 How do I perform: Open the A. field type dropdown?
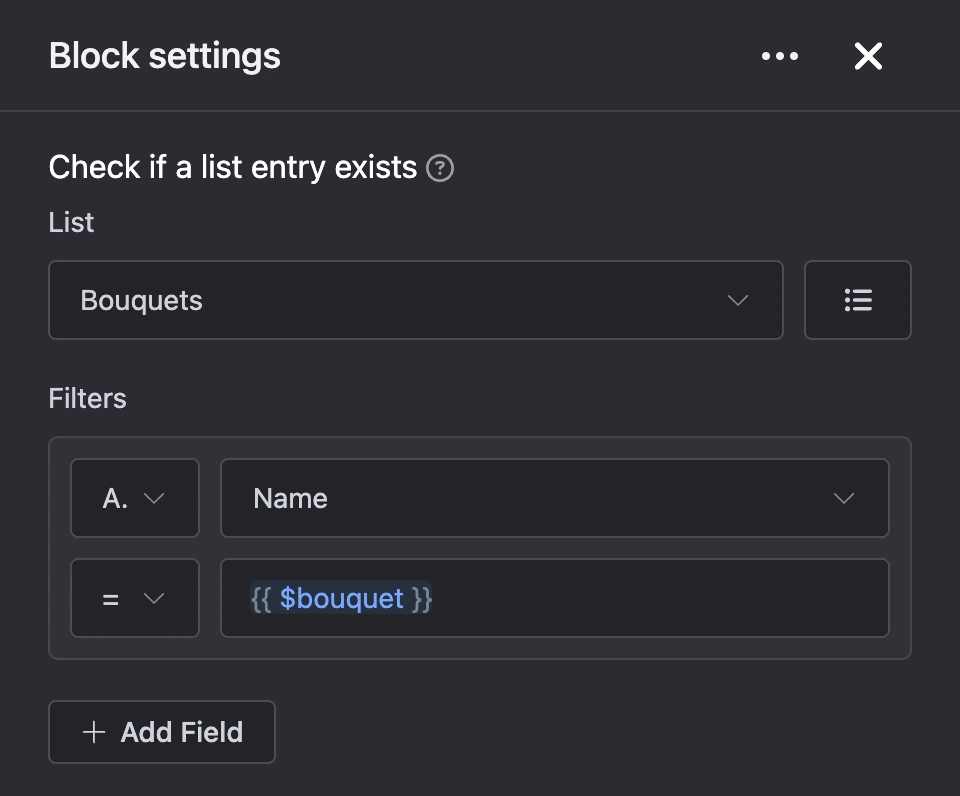click(135, 498)
